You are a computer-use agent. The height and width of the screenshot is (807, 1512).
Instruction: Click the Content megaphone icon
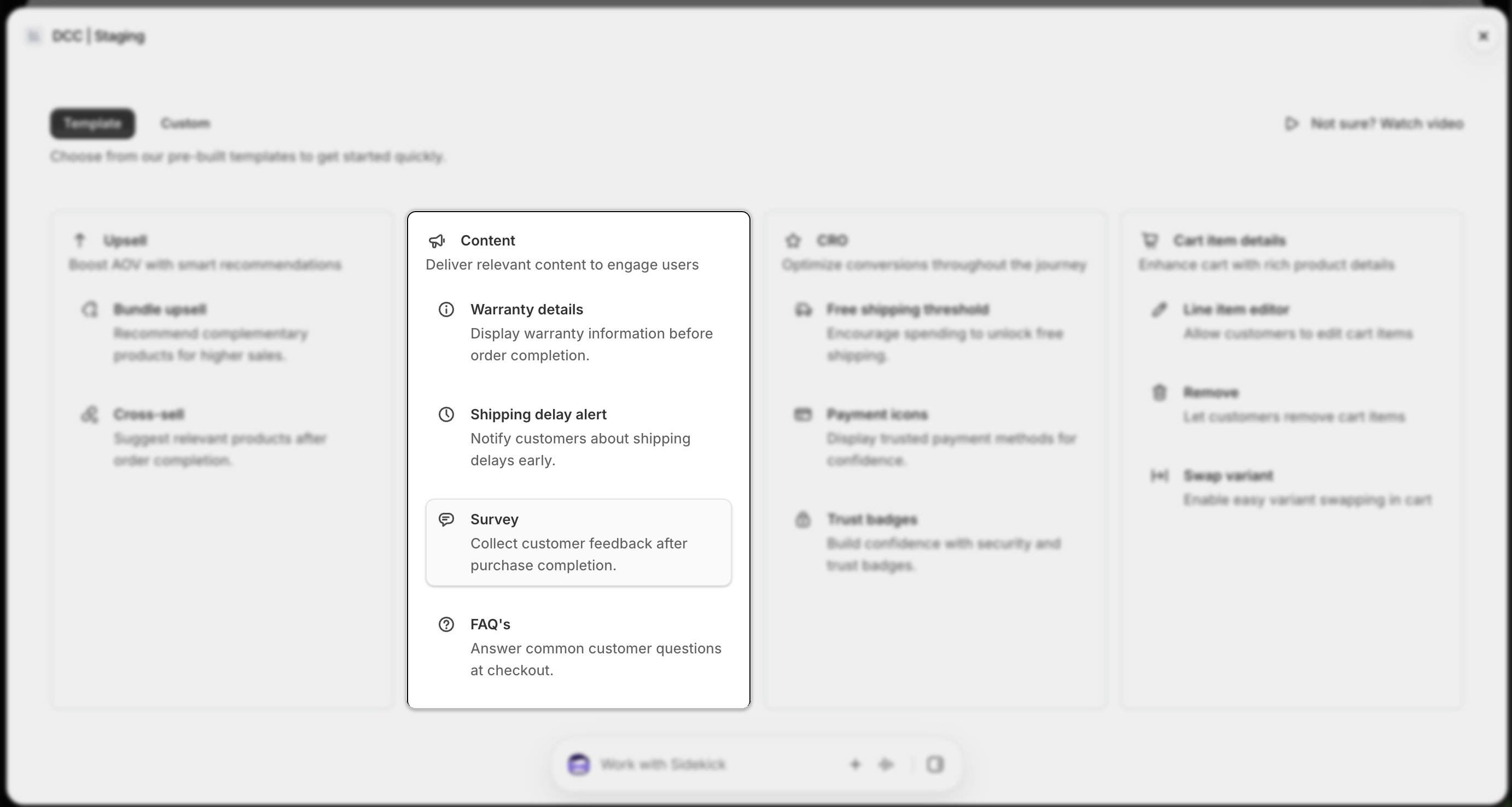[437, 241]
